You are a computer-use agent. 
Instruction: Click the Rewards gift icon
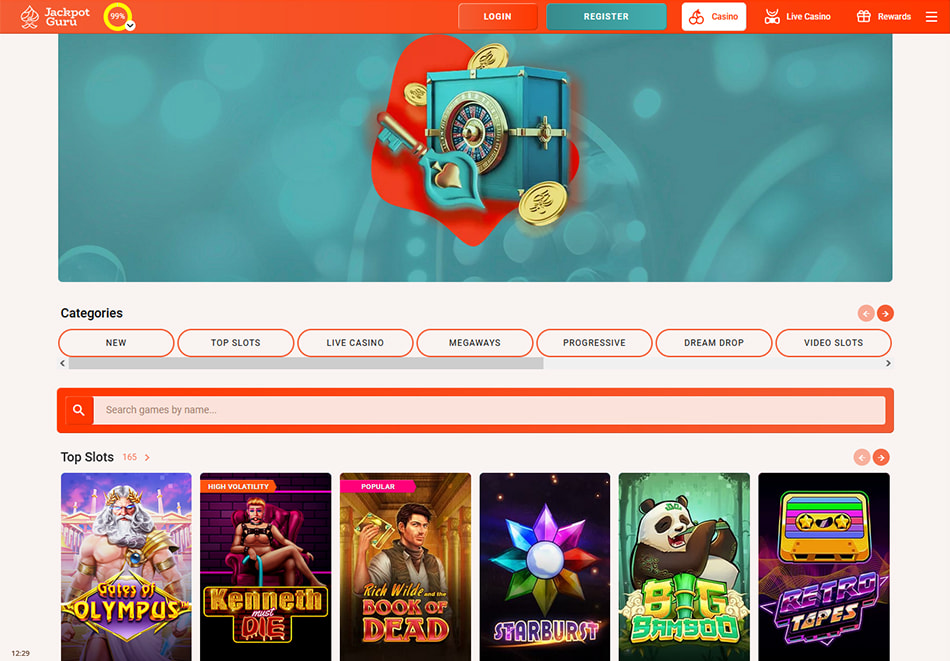pos(863,16)
